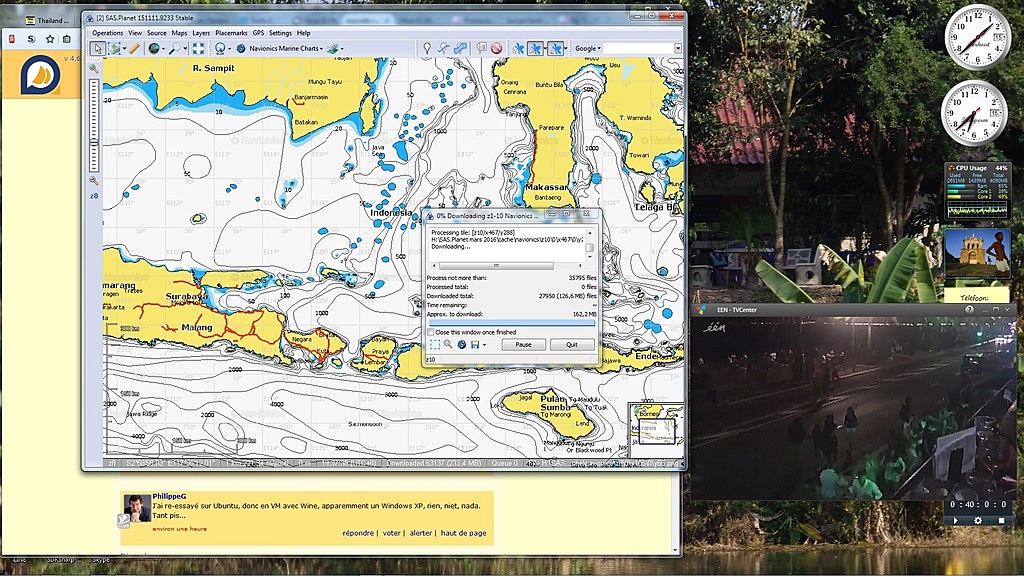
Task: Click the layers stack icon in toolbar
Action: pyautogui.click(x=333, y=48)
